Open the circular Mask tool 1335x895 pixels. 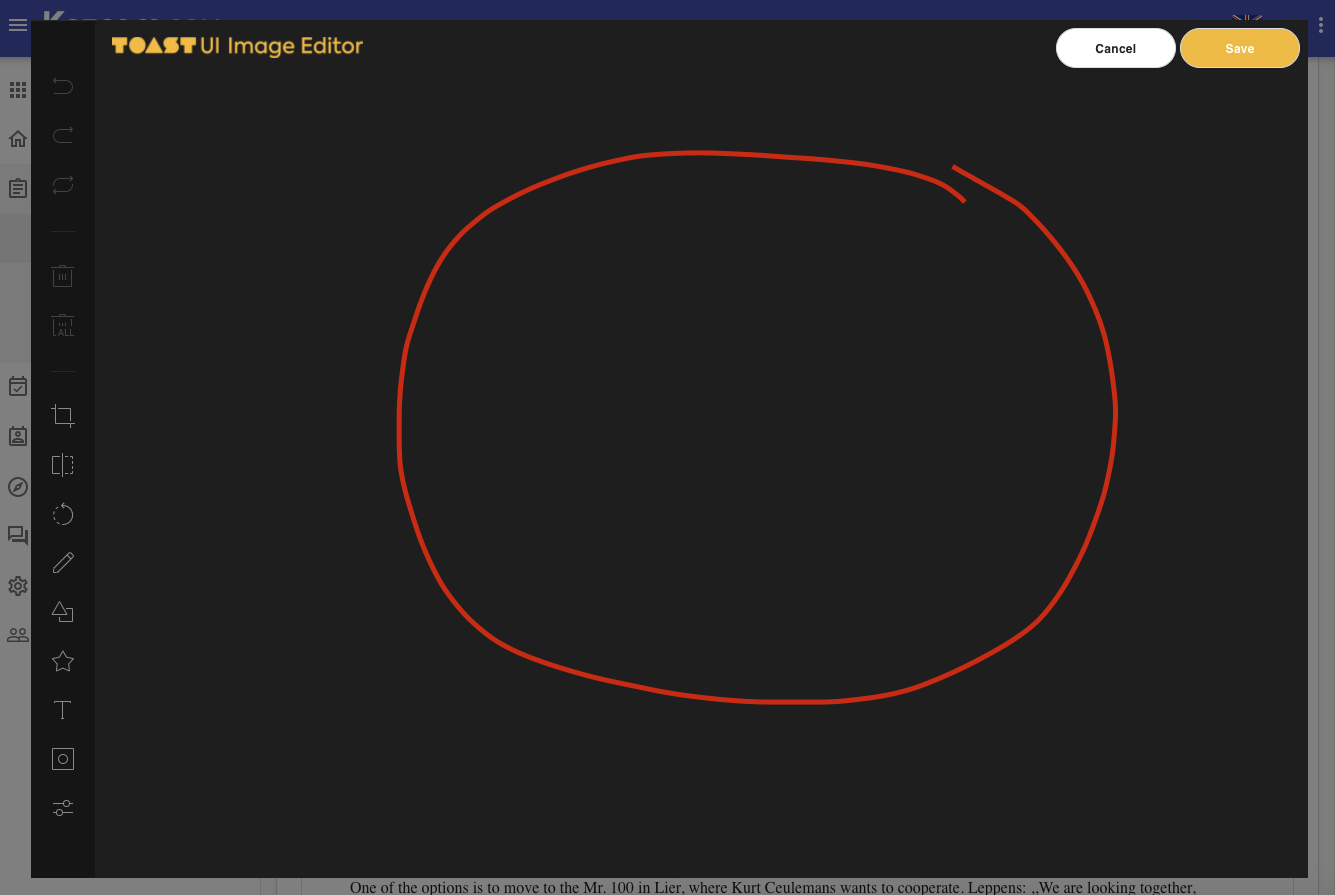pos(62,758)
